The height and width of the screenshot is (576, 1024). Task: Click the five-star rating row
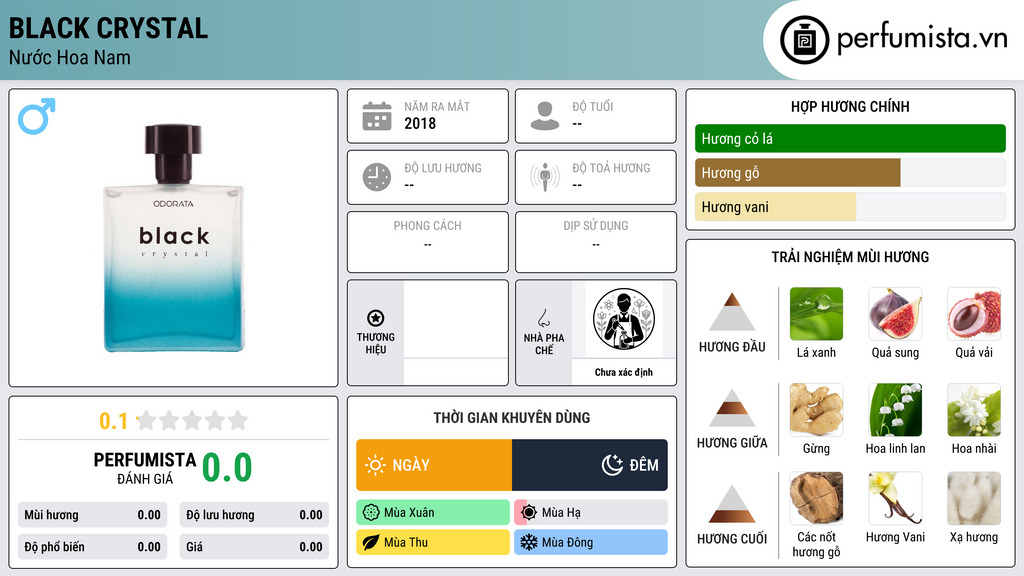[x=192, y=421]
